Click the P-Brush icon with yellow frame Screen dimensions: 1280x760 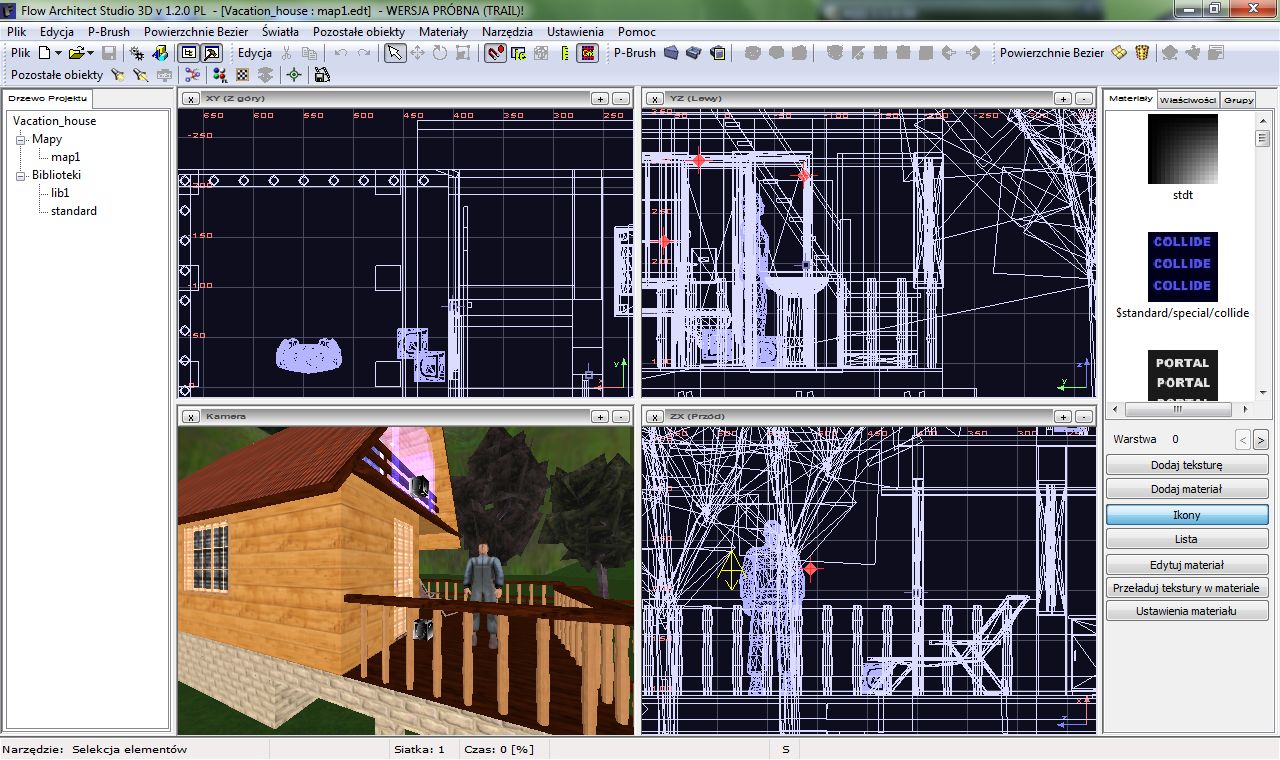[718, 53]
